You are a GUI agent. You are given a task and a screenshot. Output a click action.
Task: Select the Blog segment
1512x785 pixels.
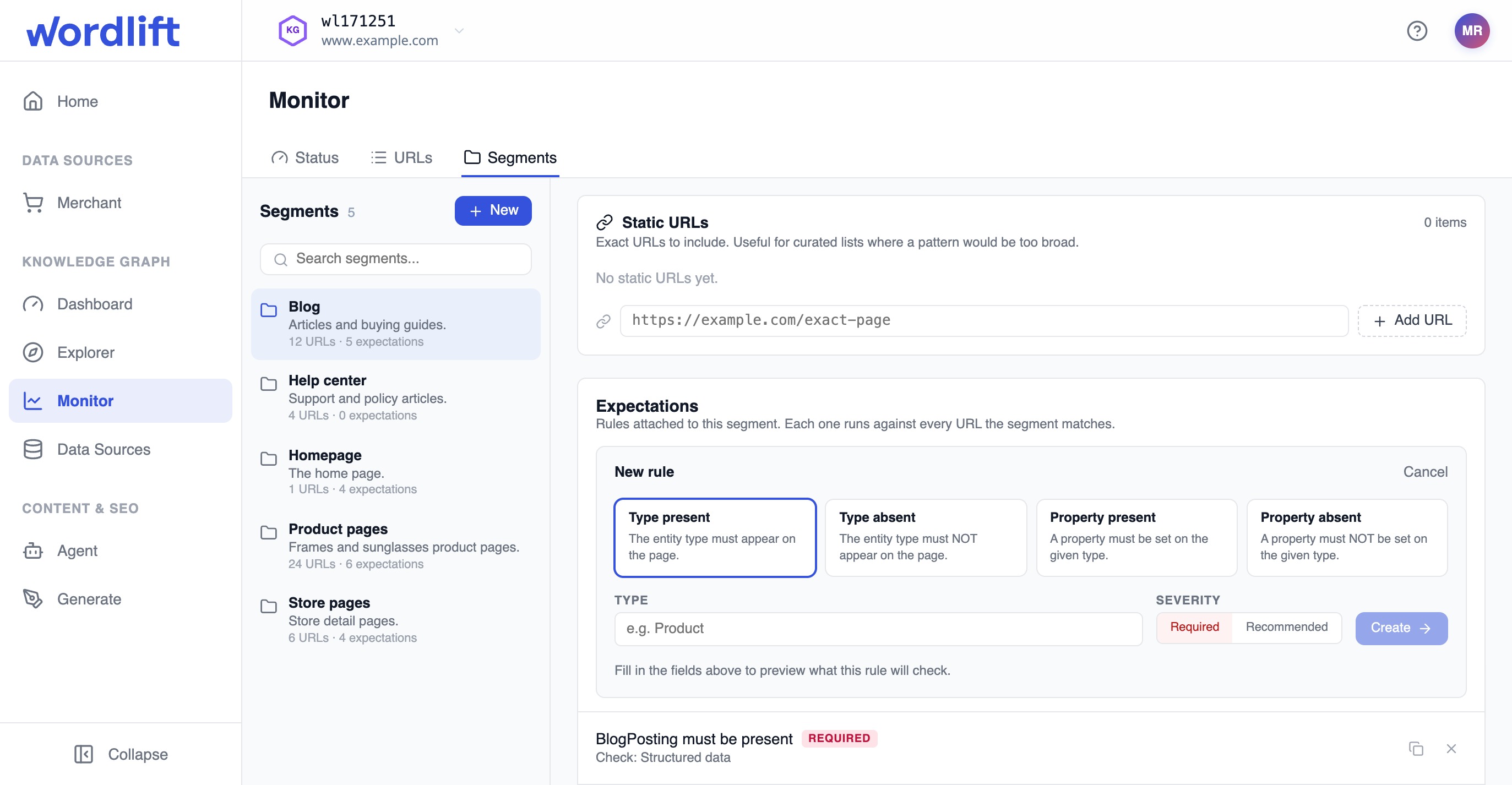(x=395, y=323)
